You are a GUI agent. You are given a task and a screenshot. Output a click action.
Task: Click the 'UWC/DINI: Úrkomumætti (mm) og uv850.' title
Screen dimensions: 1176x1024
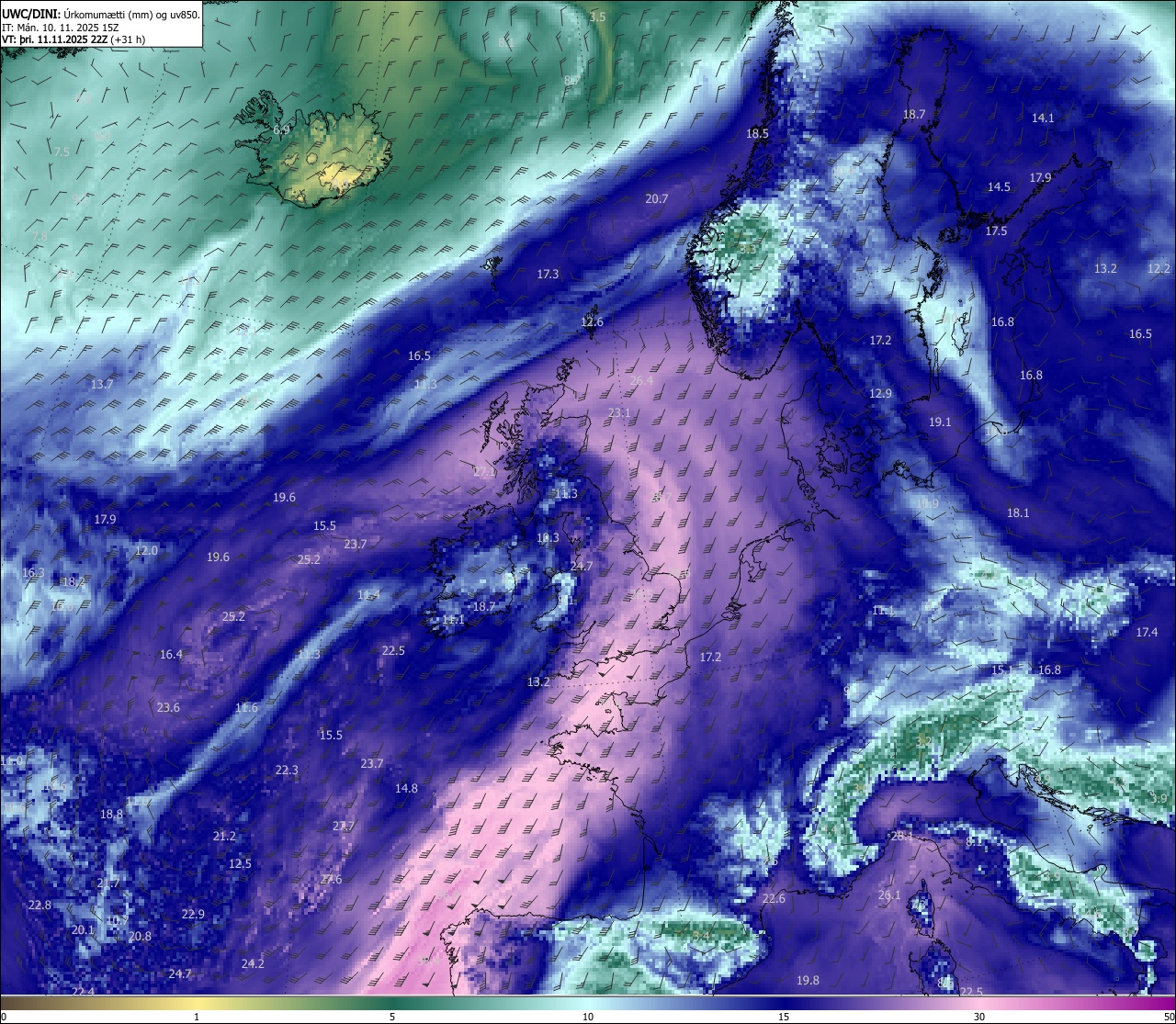click(x=101, y=15)
